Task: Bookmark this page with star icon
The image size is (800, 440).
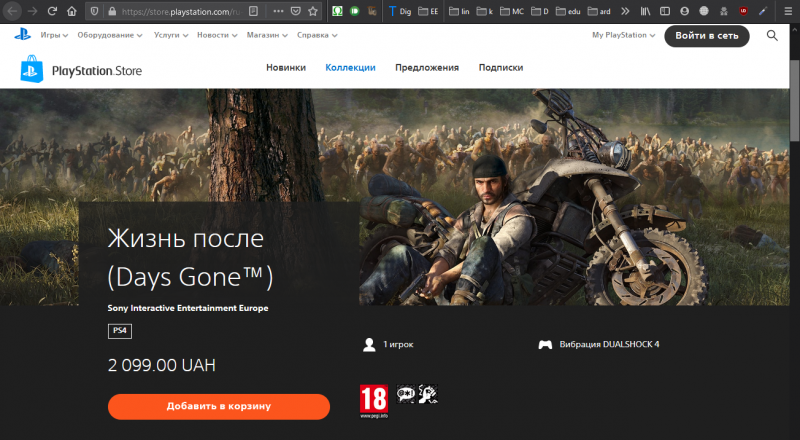Action: (313, 11)
